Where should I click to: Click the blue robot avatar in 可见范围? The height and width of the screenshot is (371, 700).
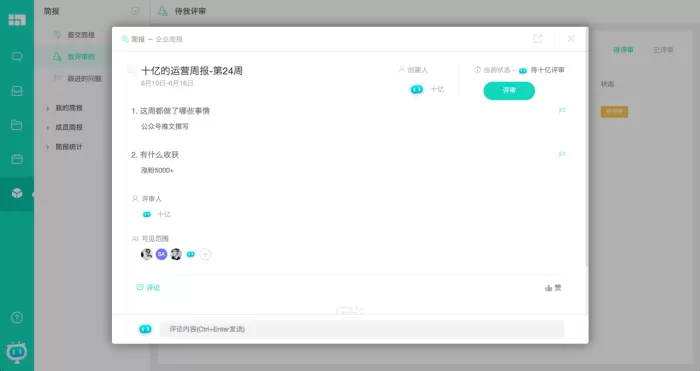[191, 254]
